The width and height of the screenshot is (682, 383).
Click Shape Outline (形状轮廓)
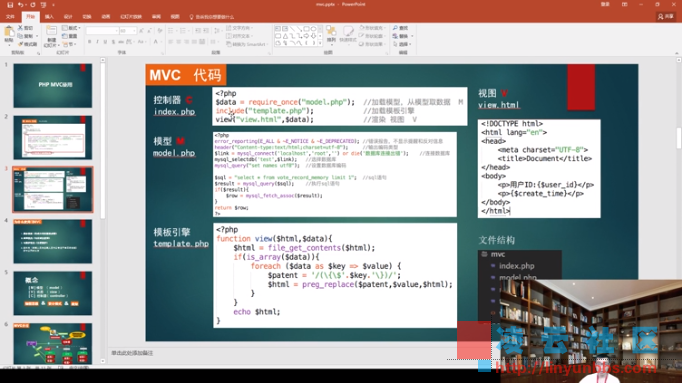click(x=372, y=36)
